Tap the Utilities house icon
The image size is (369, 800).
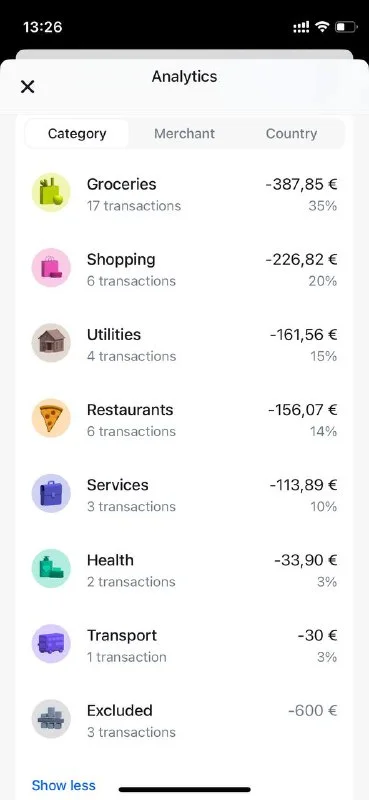(51, 343)
